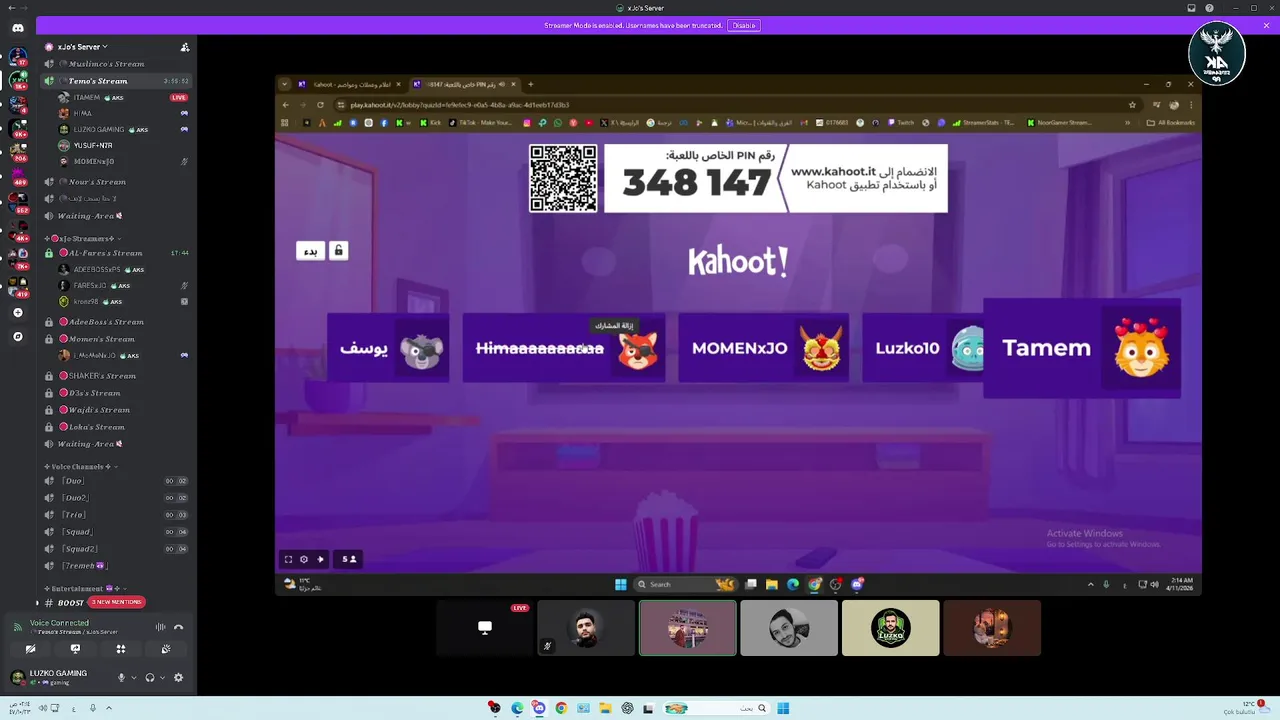
Task: Disable Streamer Mode from the notice bar
Action: (743, 25)
